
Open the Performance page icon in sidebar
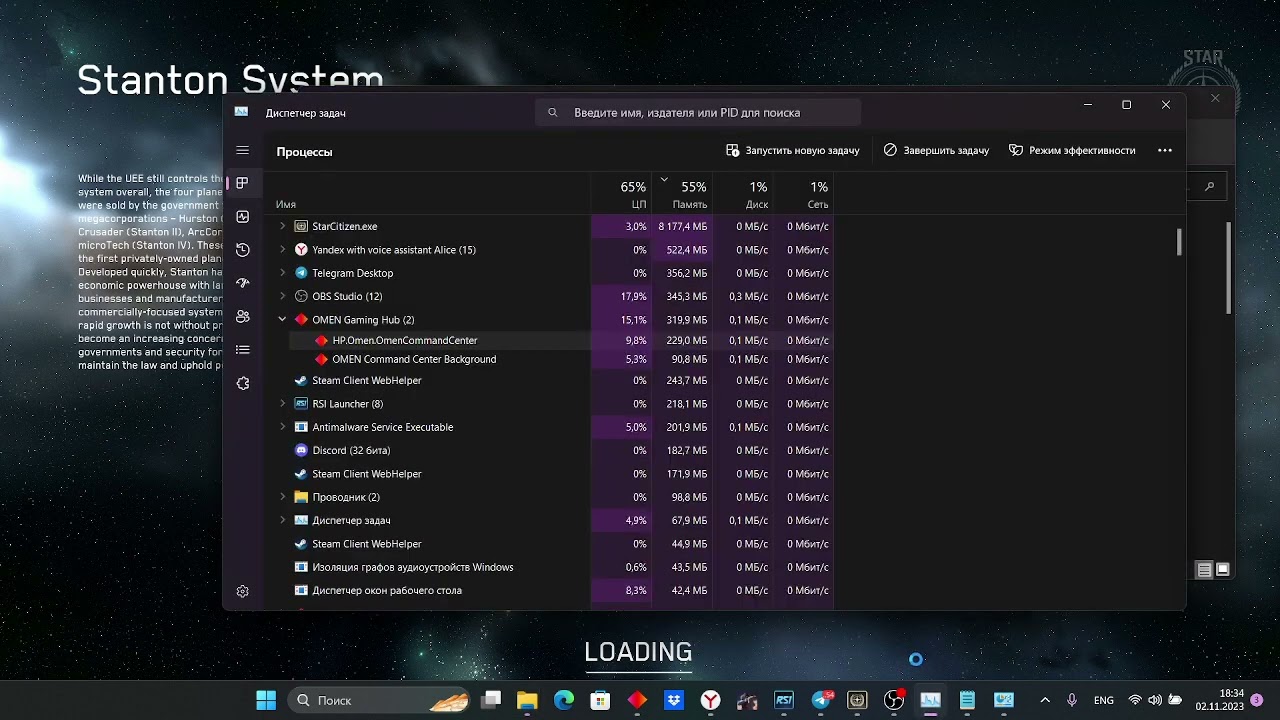coord(242,217)
